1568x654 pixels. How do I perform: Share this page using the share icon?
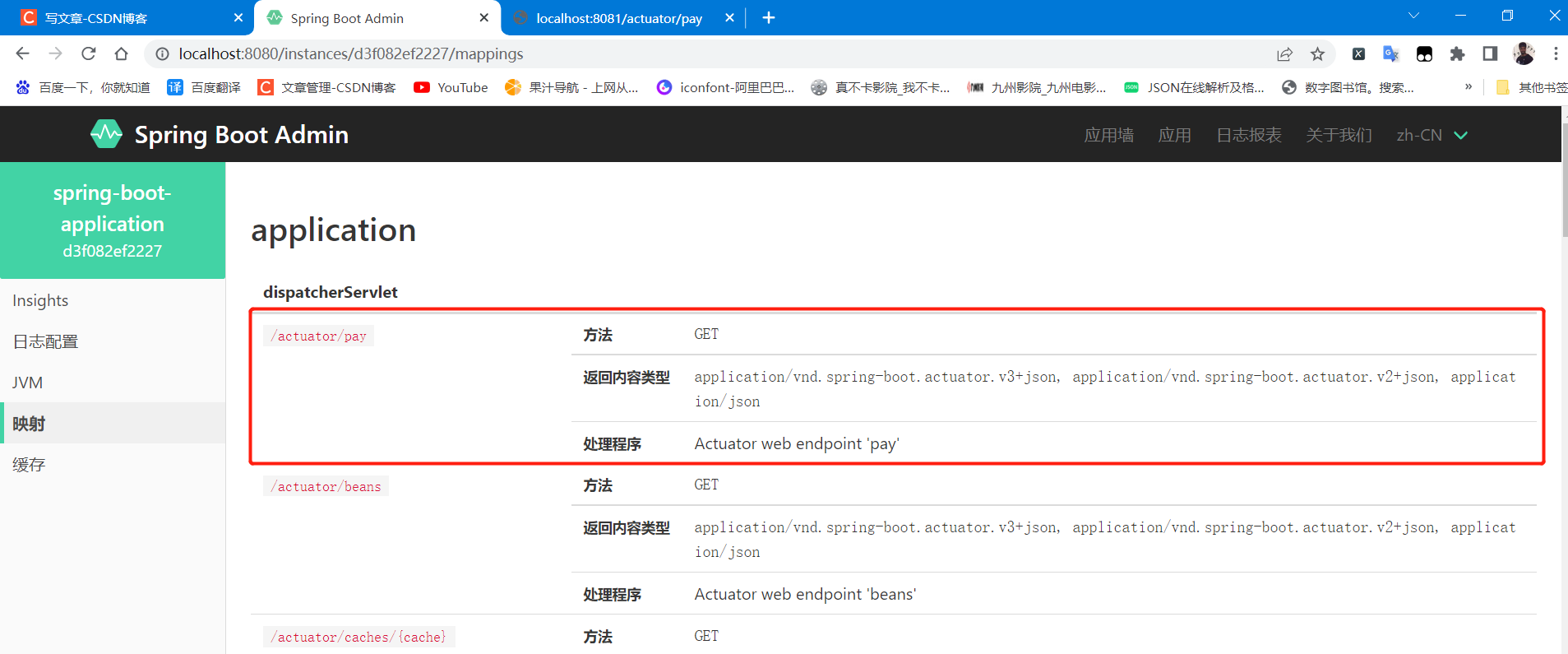click(x=1284, y=53)
